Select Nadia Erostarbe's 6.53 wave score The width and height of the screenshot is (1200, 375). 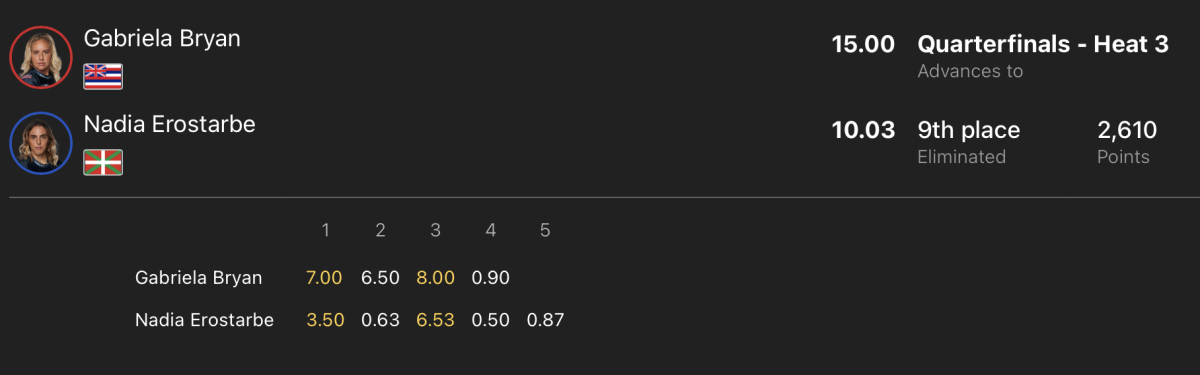435,320
